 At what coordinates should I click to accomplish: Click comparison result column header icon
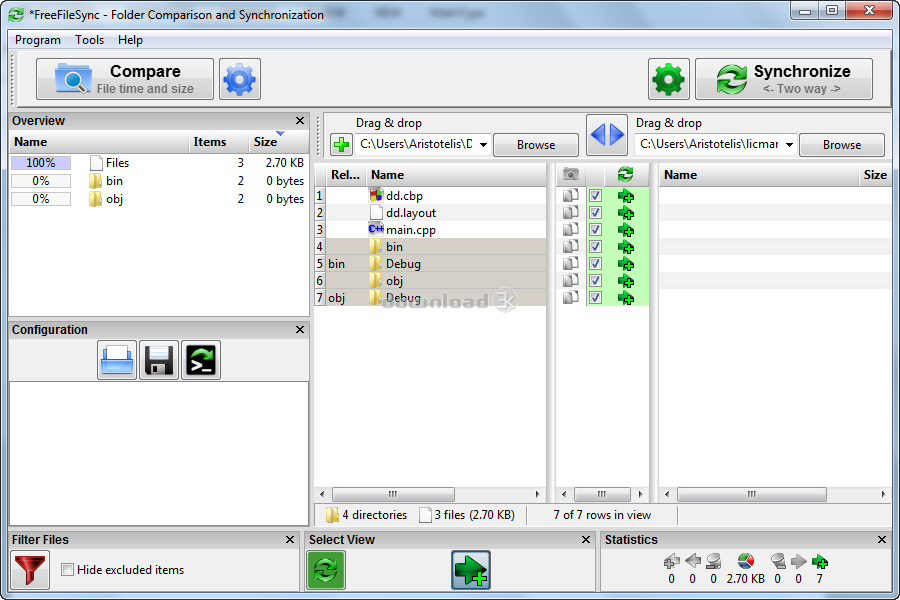click(571, 175)
